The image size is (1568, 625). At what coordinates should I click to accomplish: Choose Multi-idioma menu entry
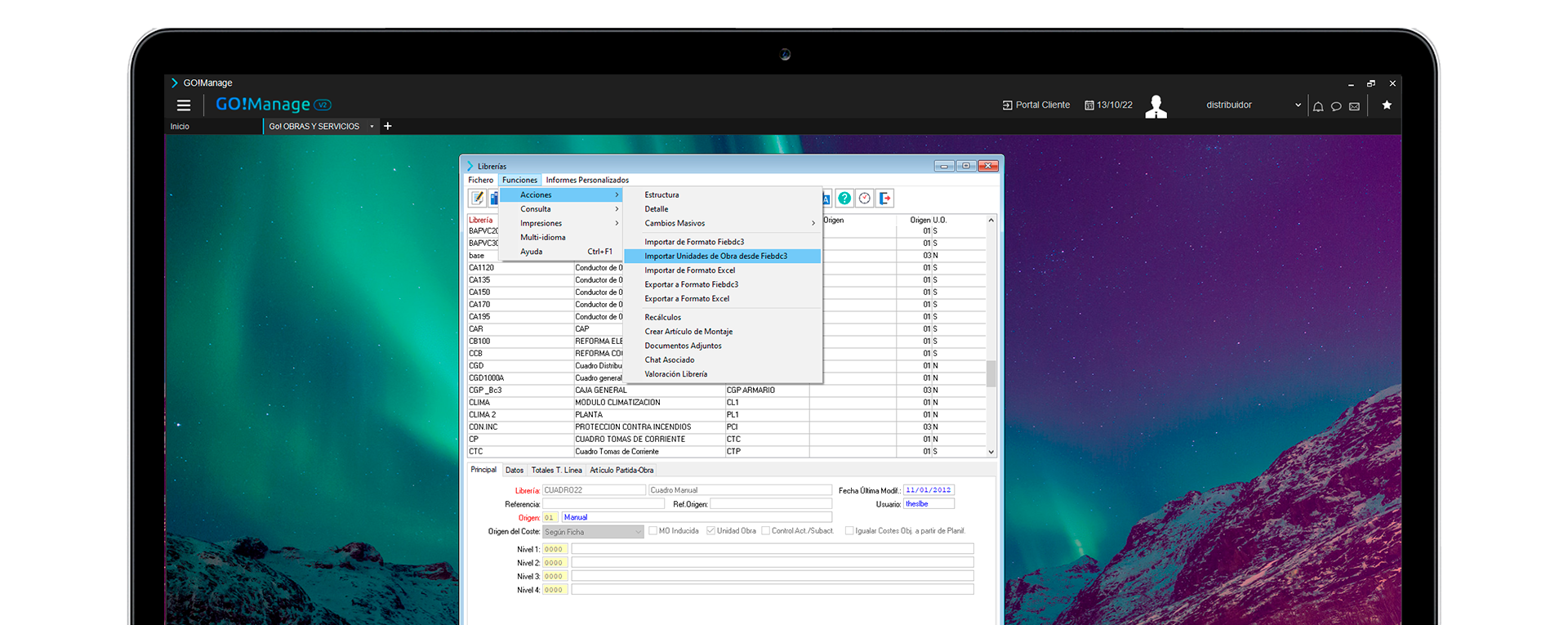tap(561, 238)
